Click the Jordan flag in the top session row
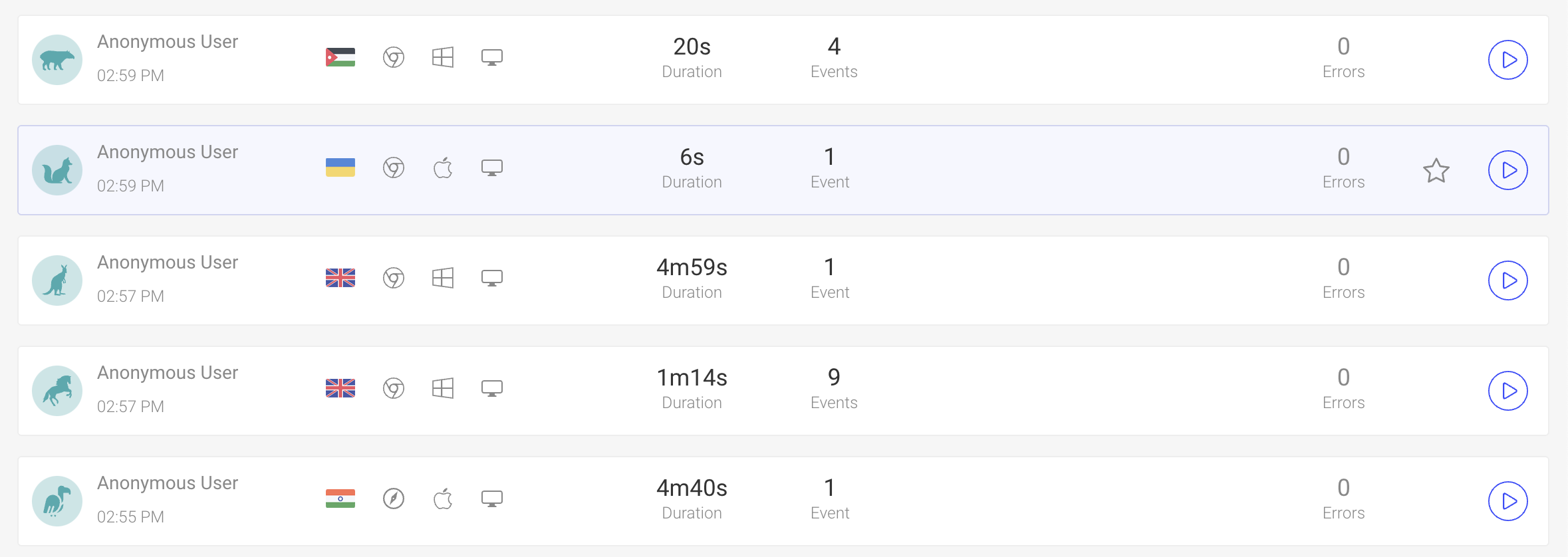The image size is (1568, 557). click(340, 57)
